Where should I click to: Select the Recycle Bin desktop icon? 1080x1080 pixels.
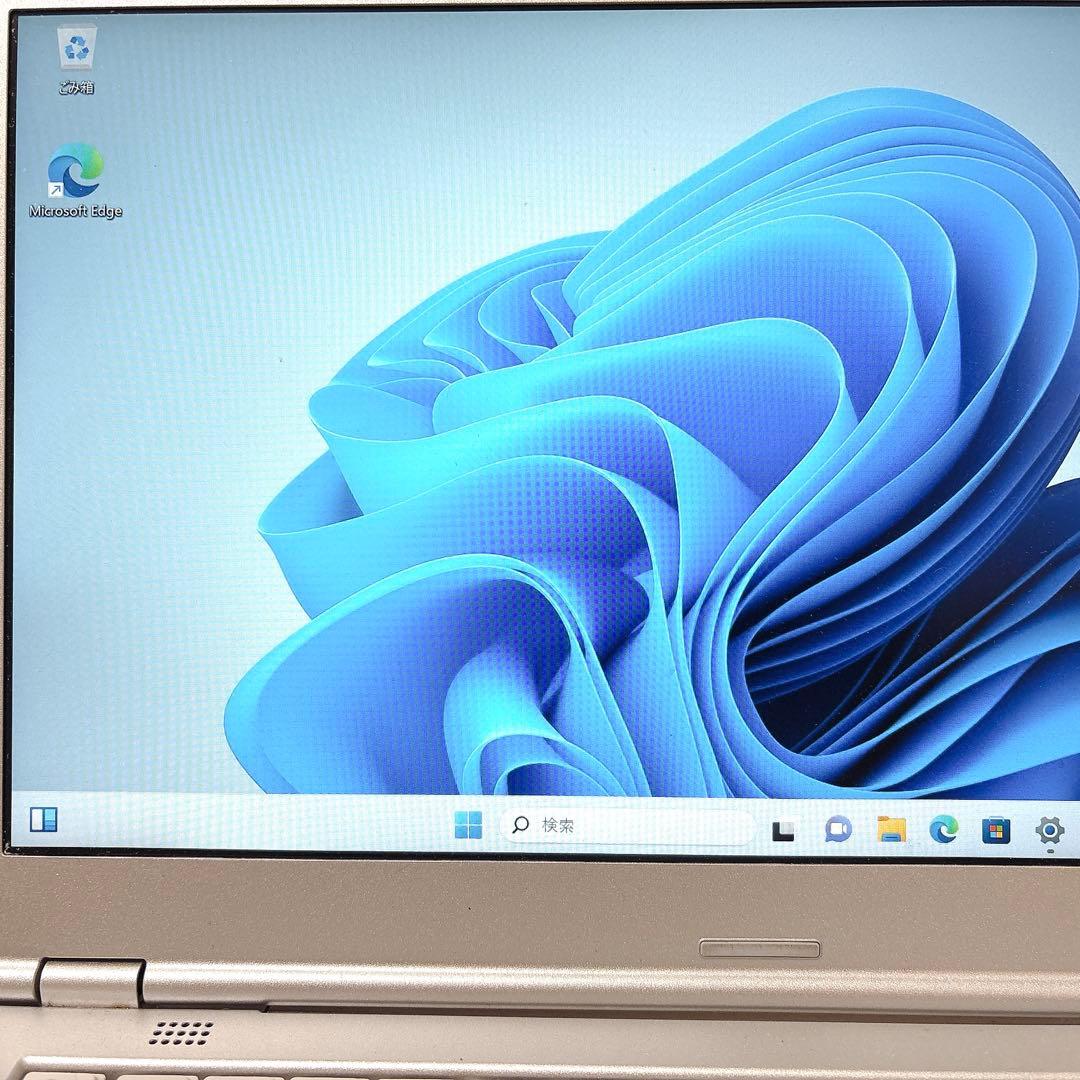[74, 45]
